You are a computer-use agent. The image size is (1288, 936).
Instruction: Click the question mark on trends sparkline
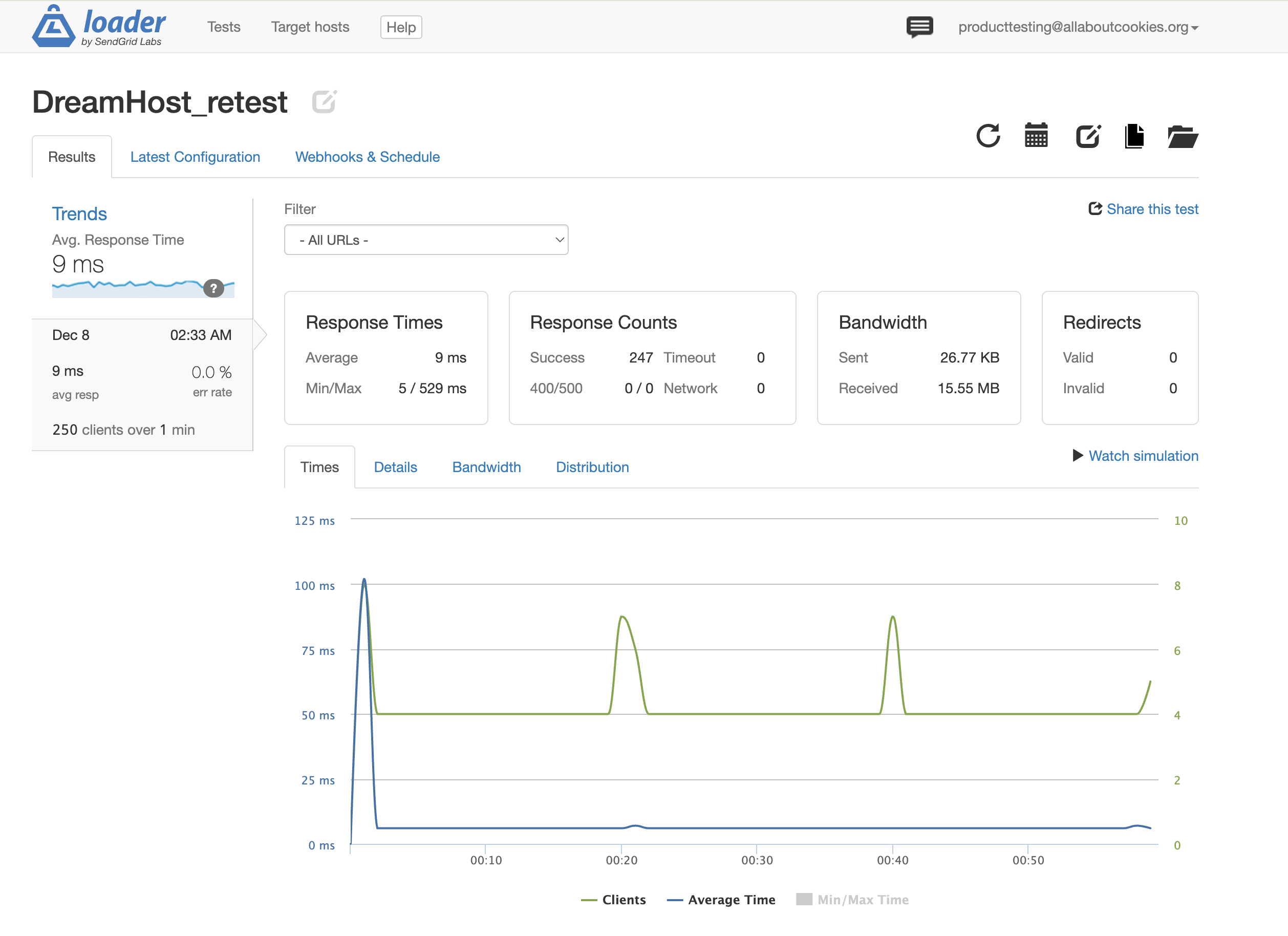click(213, 288)
